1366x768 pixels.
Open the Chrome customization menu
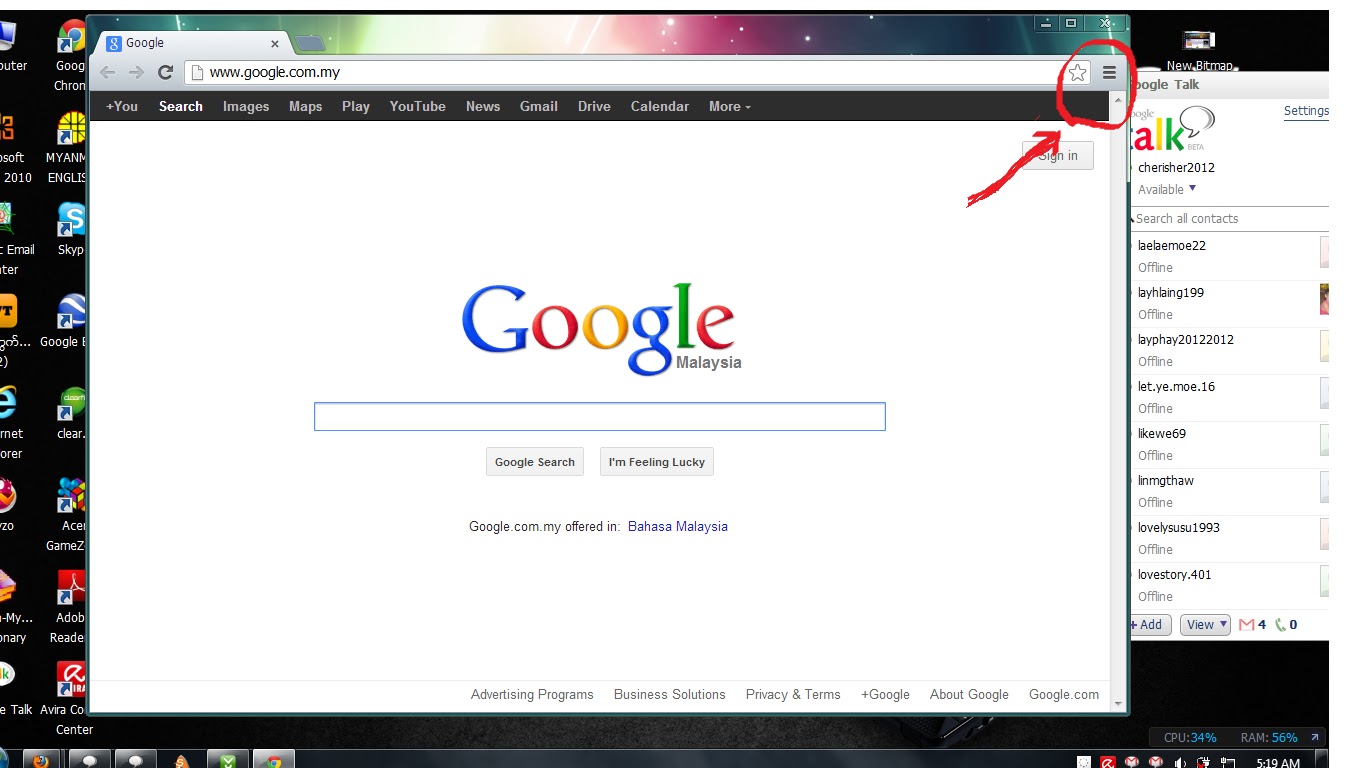pyautogui.click(x=1109, y=72)
